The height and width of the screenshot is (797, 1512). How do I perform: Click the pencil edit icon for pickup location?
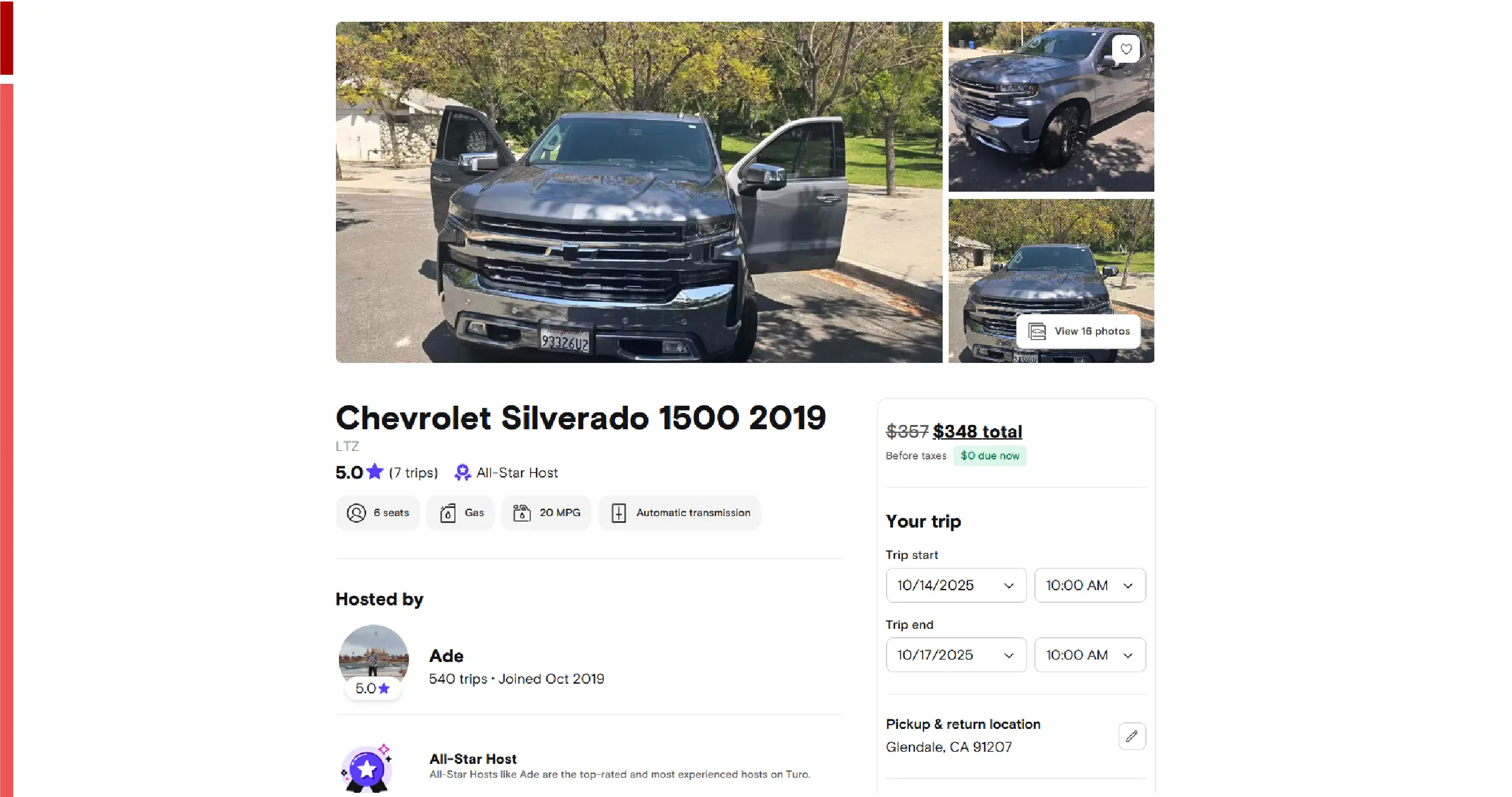point(1131,736)
